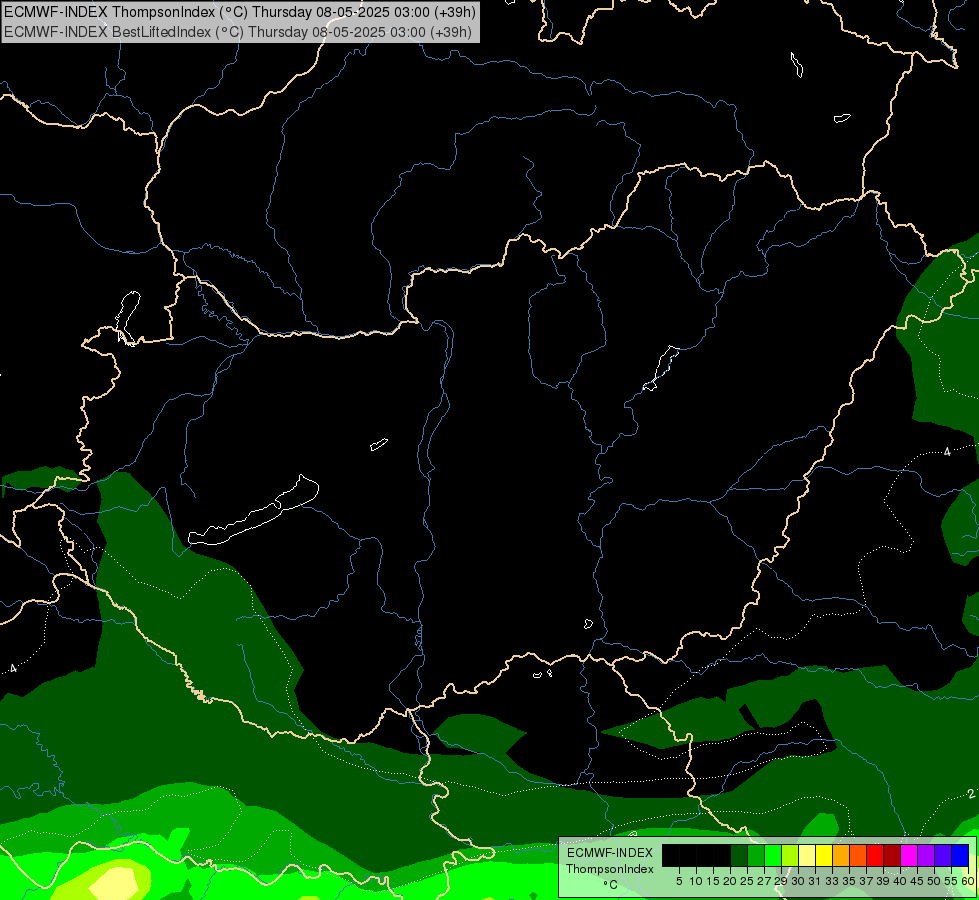The width and height of the screenshot is (979, 900).
Task: Click the legend tick value 45
Action: click(918, 881)
